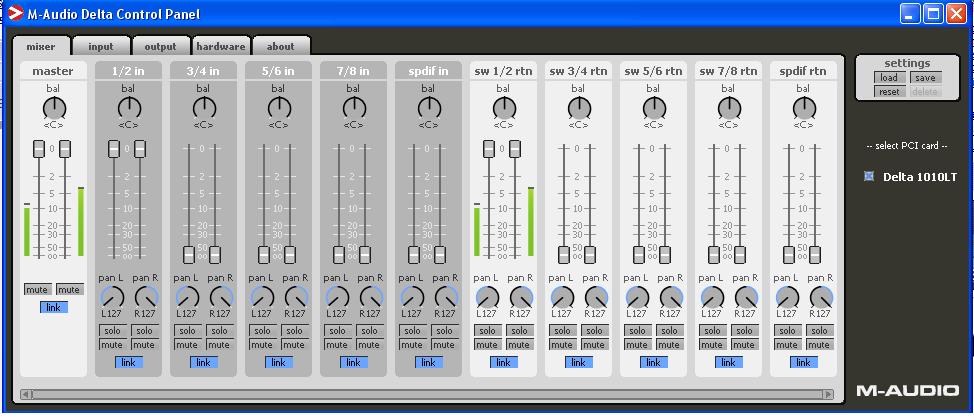Open the about tab
Screen dimensions: 974x417
281,47
